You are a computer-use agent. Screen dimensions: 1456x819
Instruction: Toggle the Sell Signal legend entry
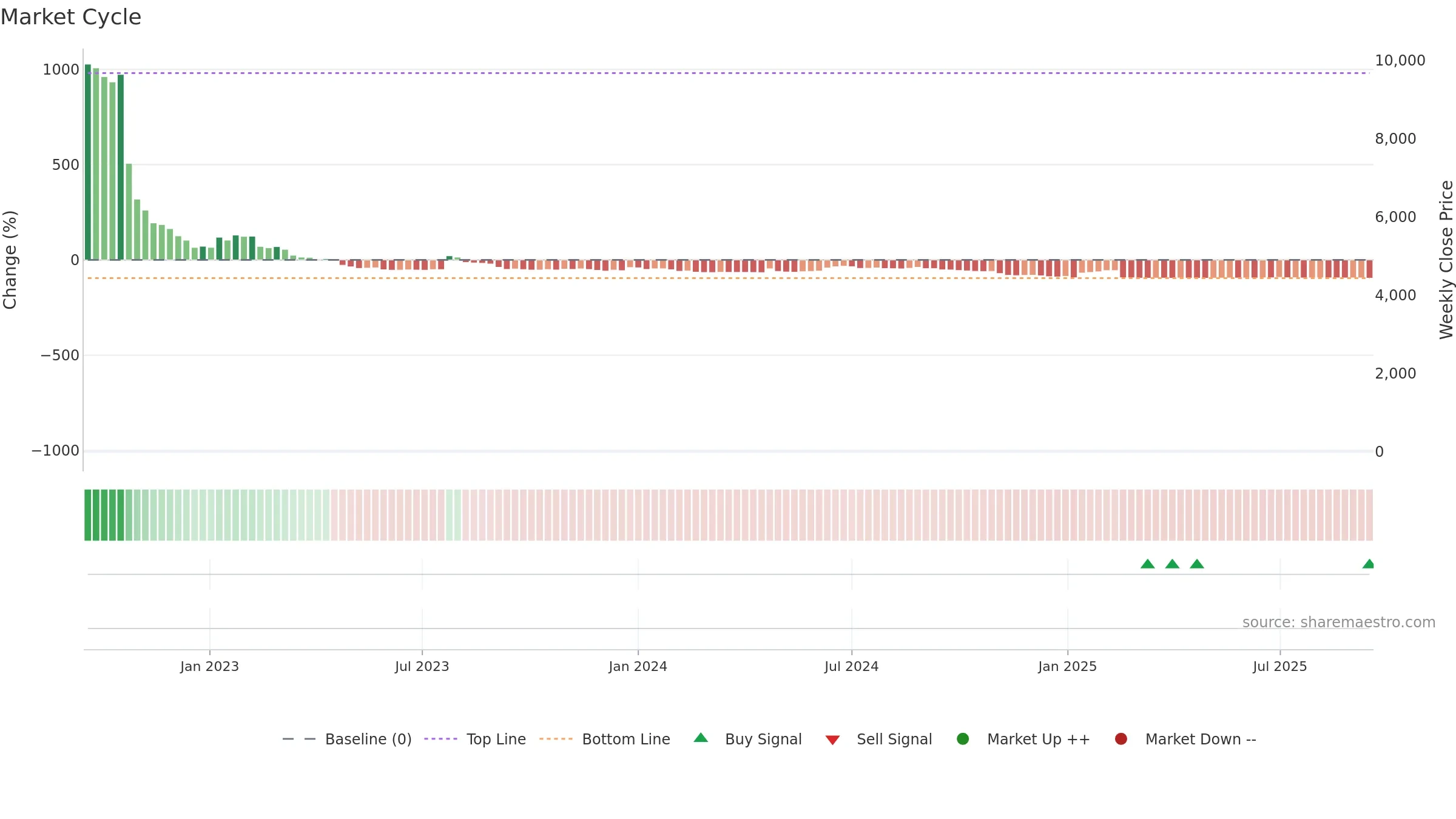pyautogui.click(x=878, y=739)
